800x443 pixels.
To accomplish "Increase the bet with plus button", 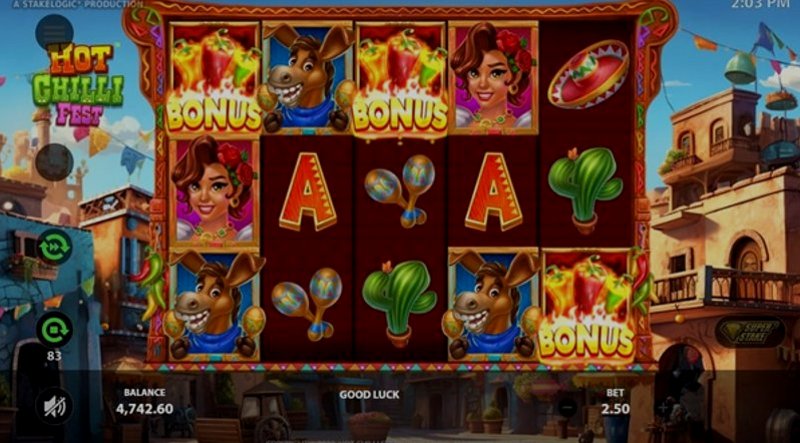I will [662, 407].
